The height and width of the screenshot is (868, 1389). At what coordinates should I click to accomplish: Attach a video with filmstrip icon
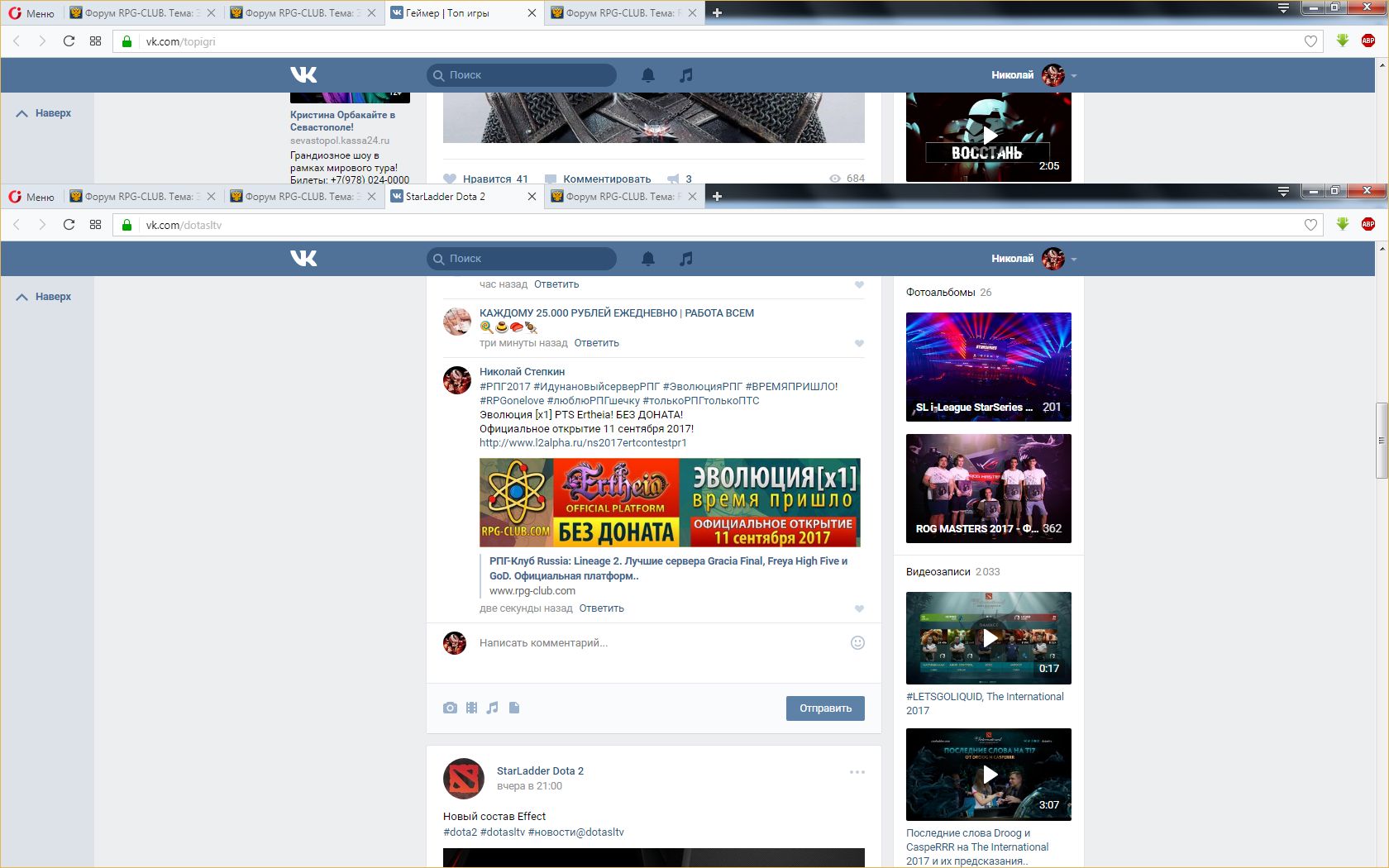click(471, 708)
